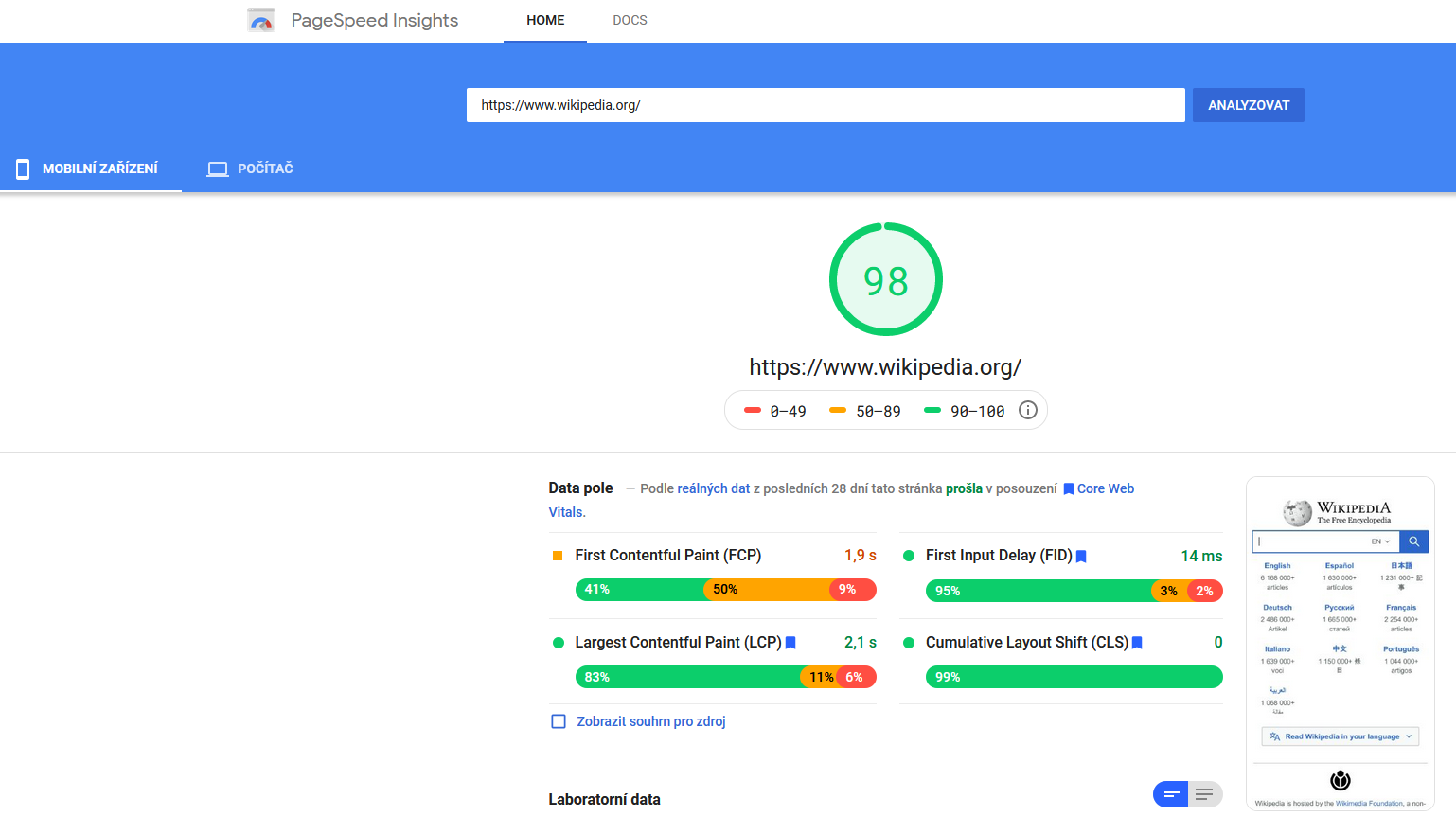Click bookmark icon next to FID

pyautogui.click(x=1081, y=557)
